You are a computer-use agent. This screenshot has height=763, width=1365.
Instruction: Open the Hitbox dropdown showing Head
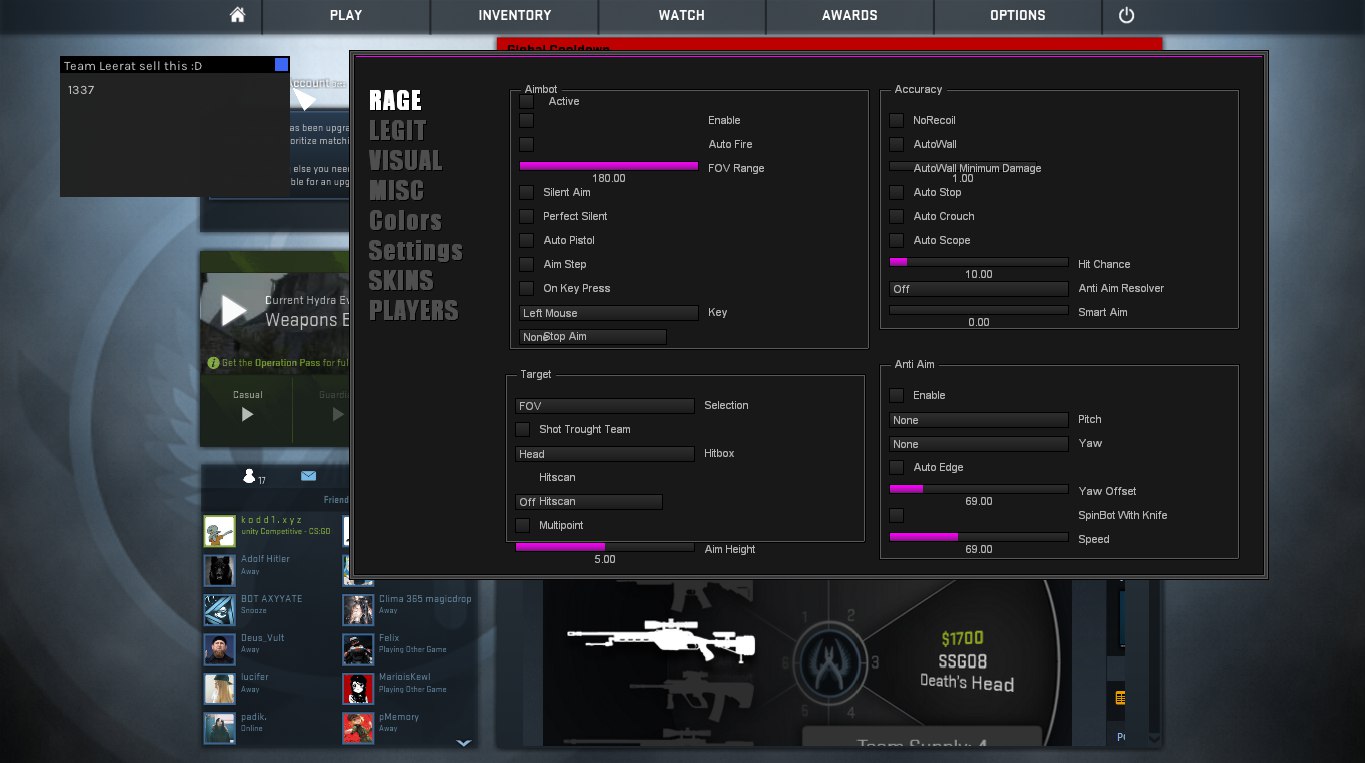tap(605, 454)
